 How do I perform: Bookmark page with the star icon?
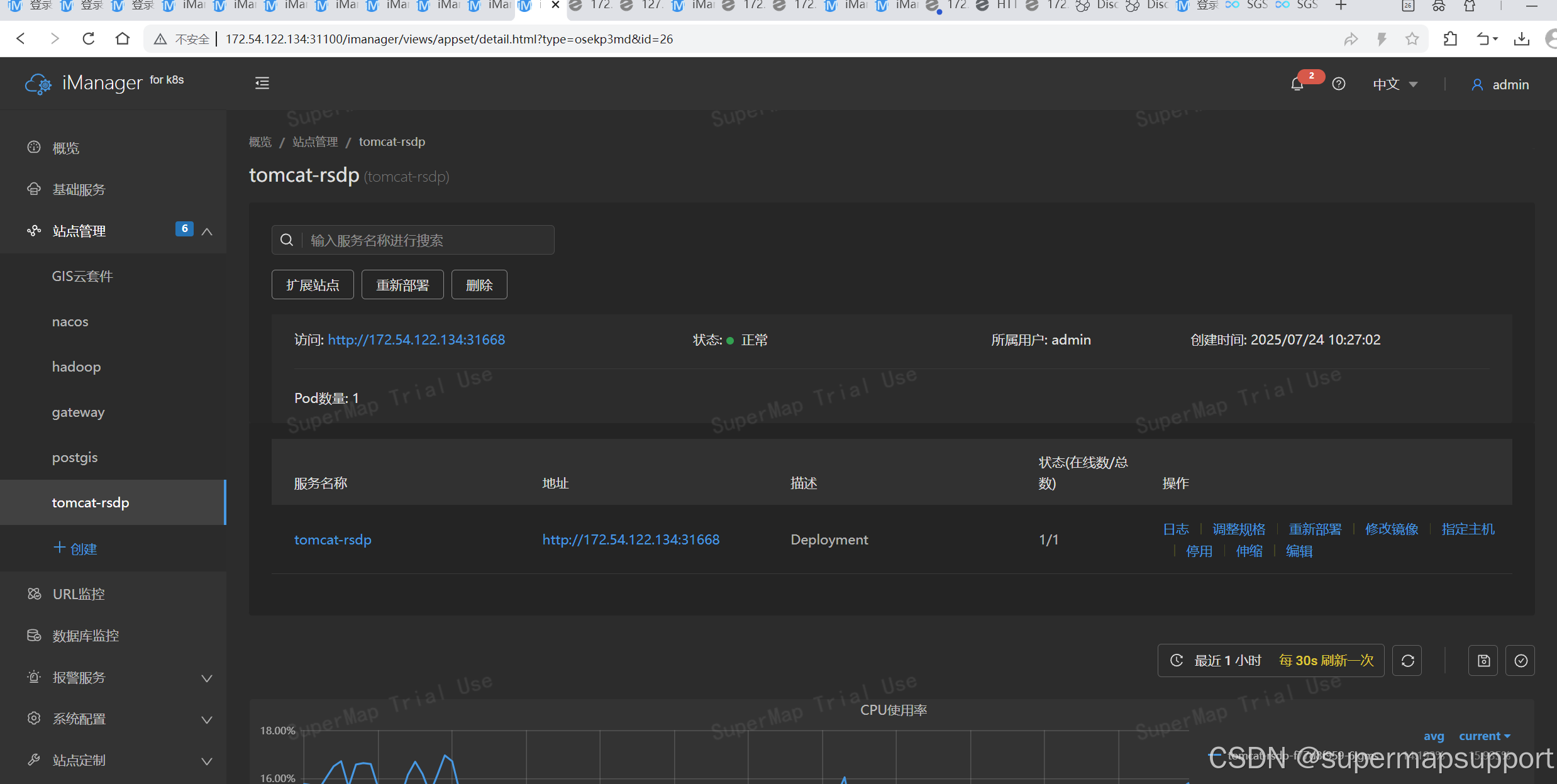point(1412,39)
